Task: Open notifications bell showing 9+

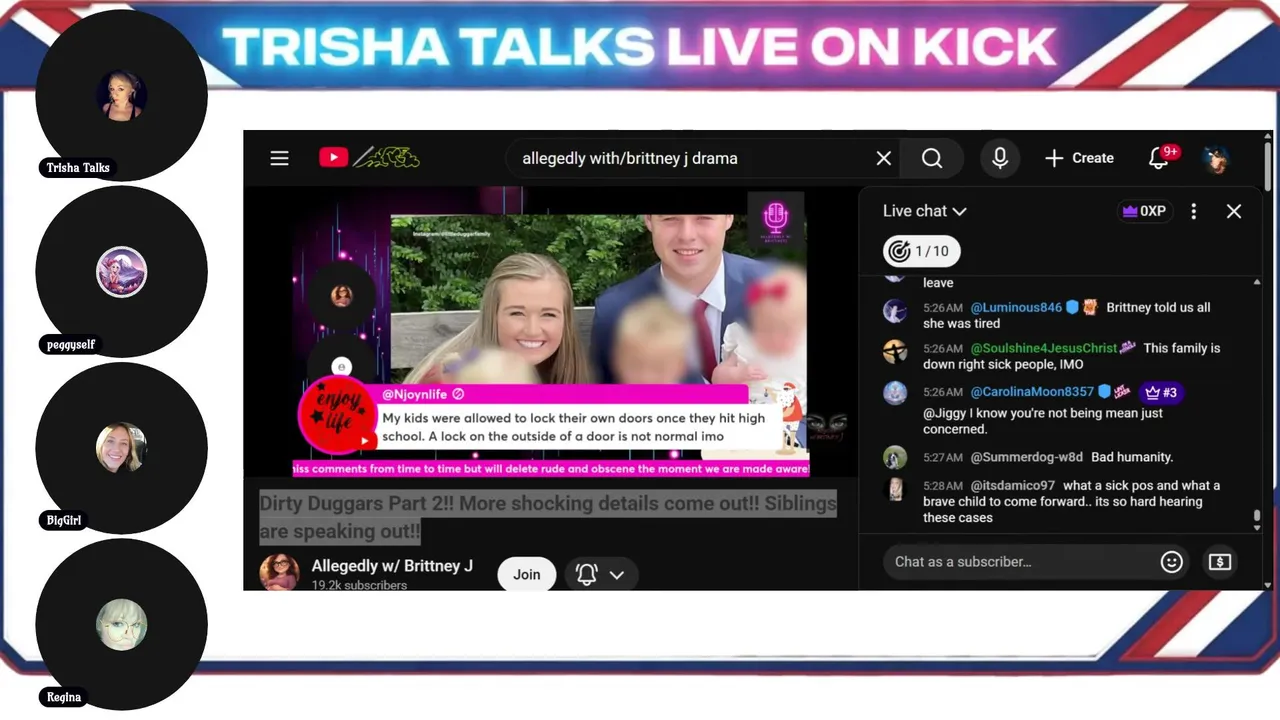Action: (1161, 157)
